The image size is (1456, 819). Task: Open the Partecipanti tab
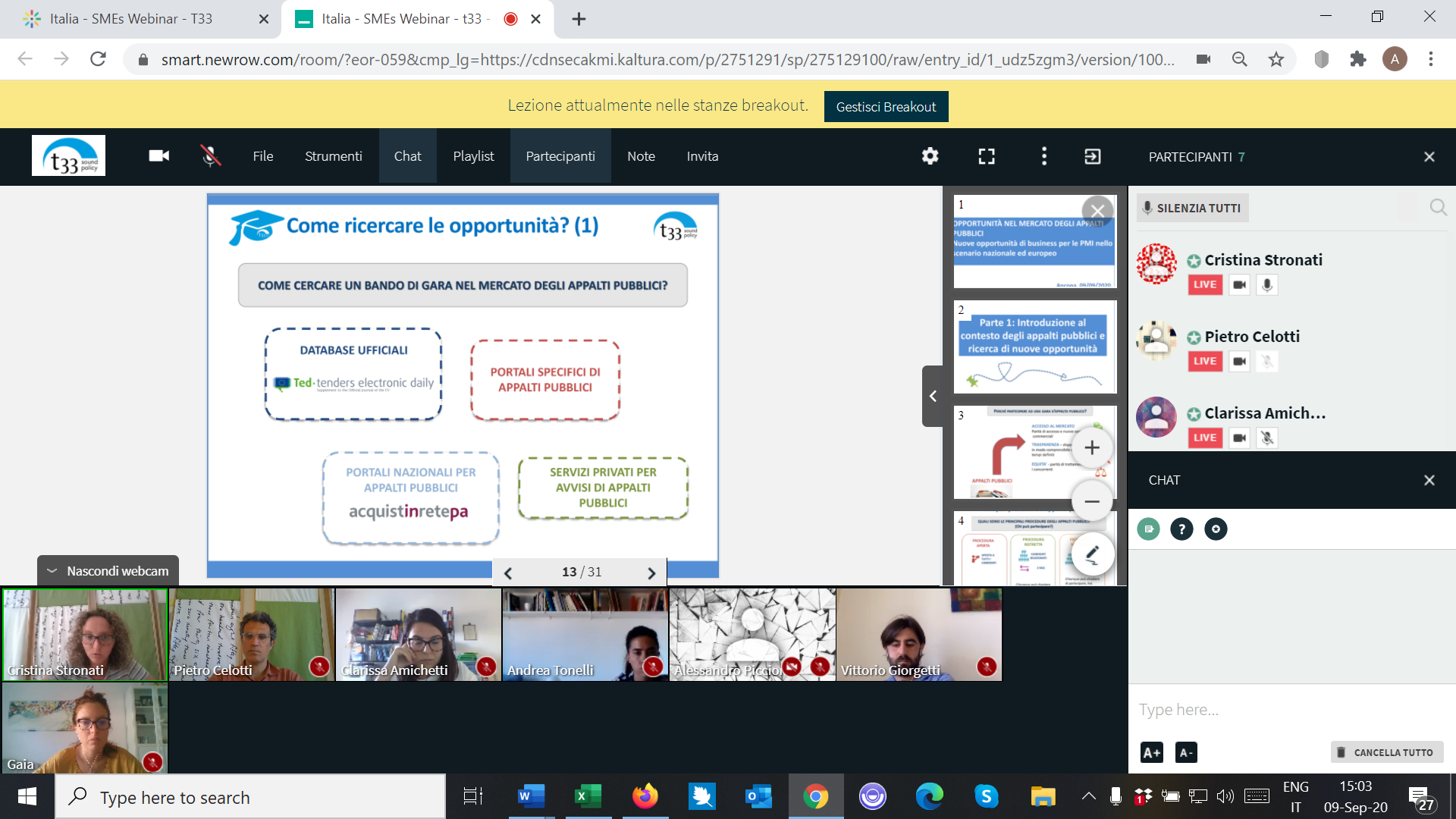(x=560, y=155)
